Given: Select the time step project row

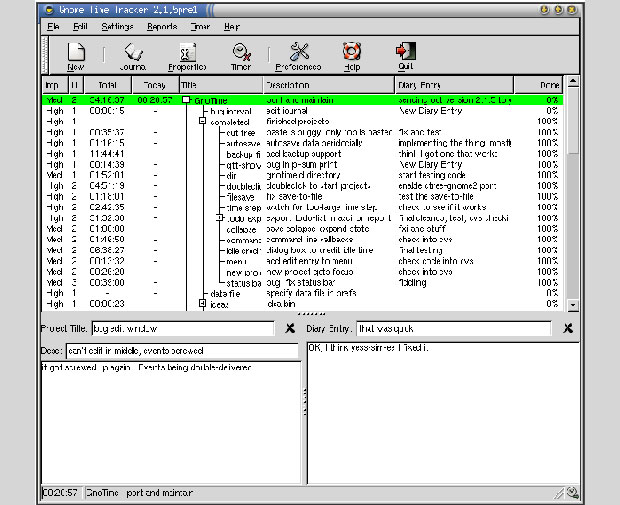Looking at the screenshot, I should click(x=302, y=207).
